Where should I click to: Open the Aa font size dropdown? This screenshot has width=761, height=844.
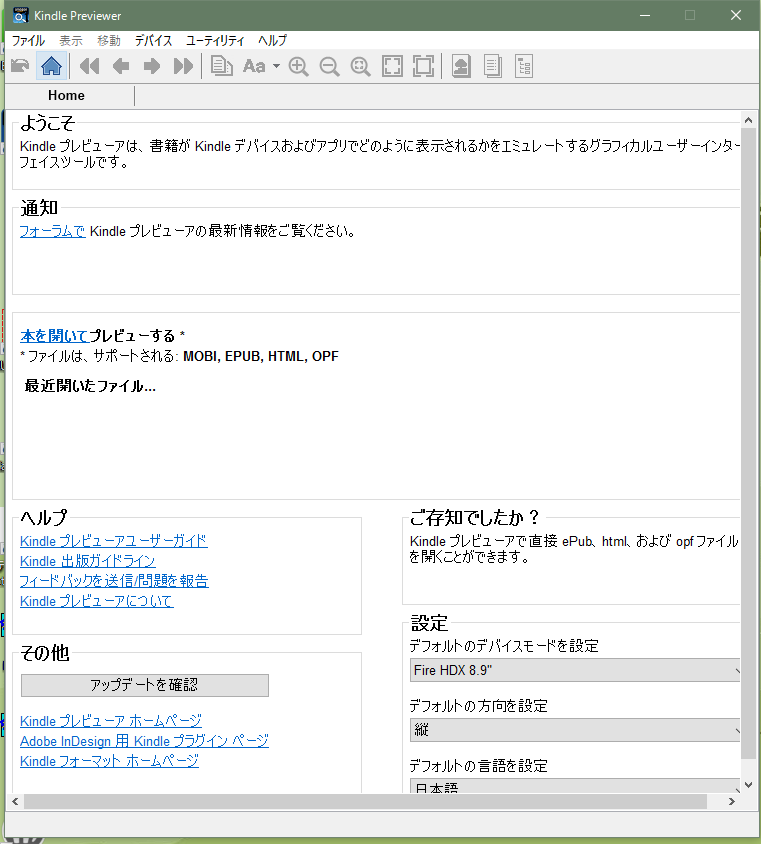tap(260, 66)
